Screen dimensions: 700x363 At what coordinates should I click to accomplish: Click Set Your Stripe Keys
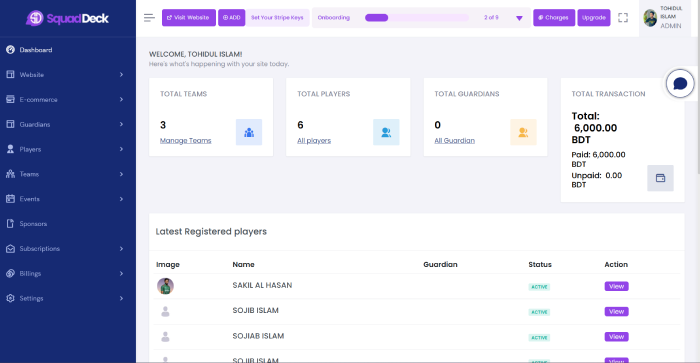(x=277, y=18)
